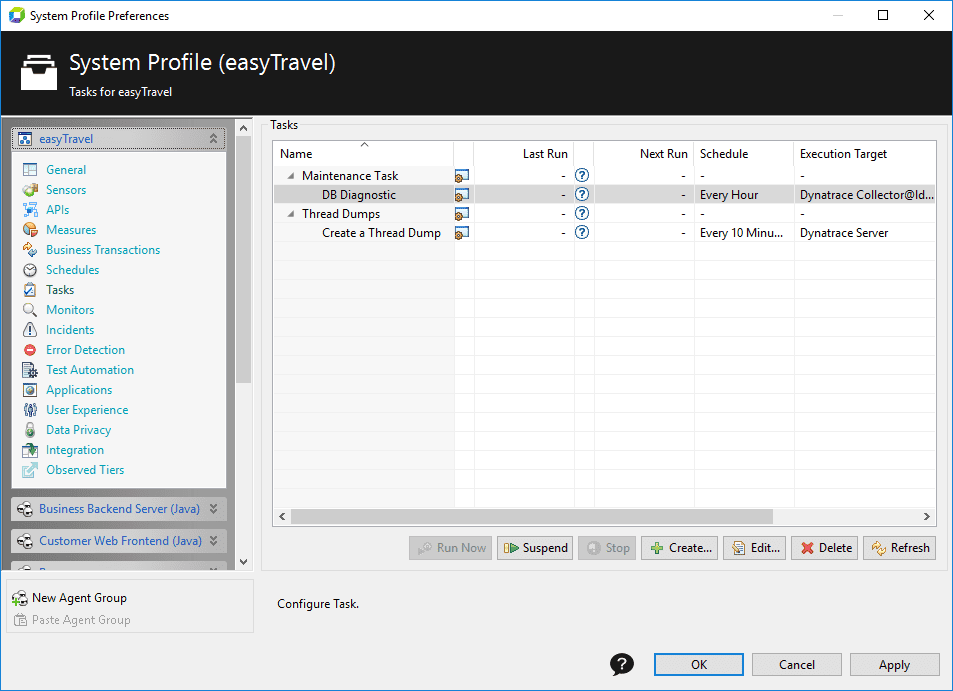This screenshot has height=691, width=953.
Task: Click Create... to add a task
Action: click(679, 548)
